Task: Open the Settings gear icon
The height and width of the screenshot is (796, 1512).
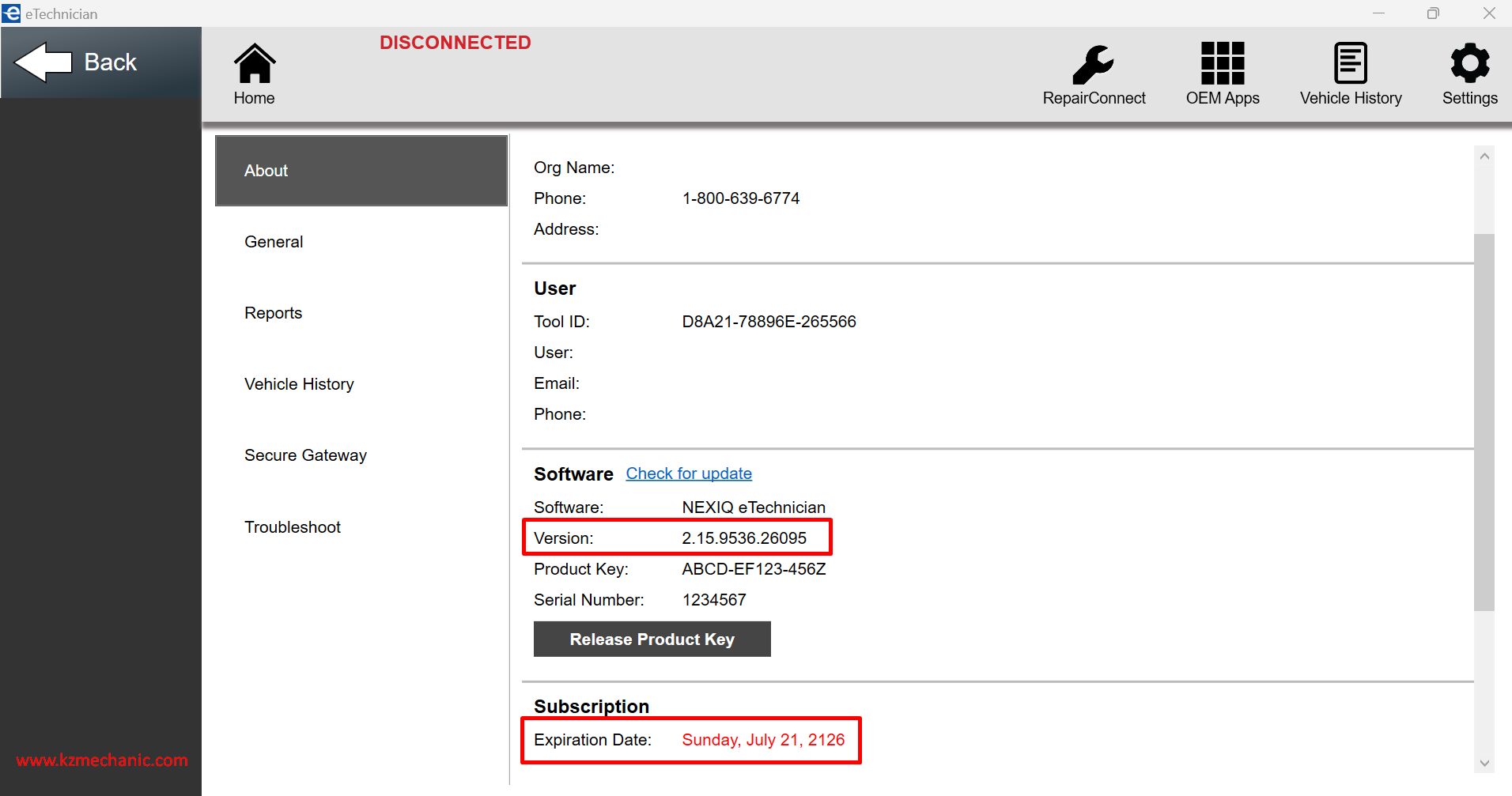Action: coord(1470,63)
